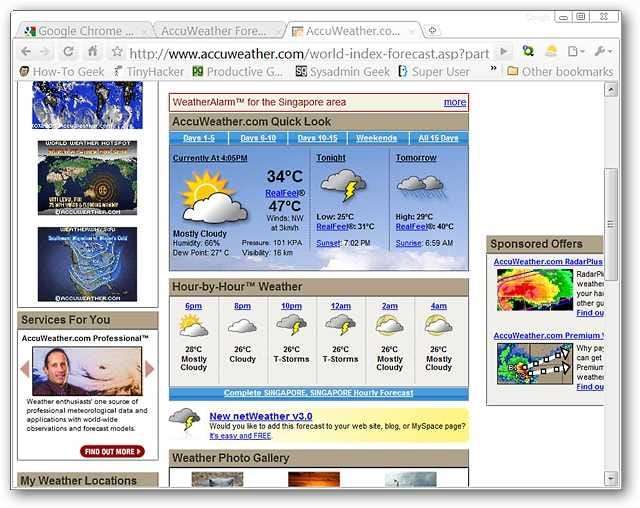The height and width of the screenshot is (508, 640).
Task: Open the AccuWeather.com RadarPlus link
Action: tap(548, 262)
